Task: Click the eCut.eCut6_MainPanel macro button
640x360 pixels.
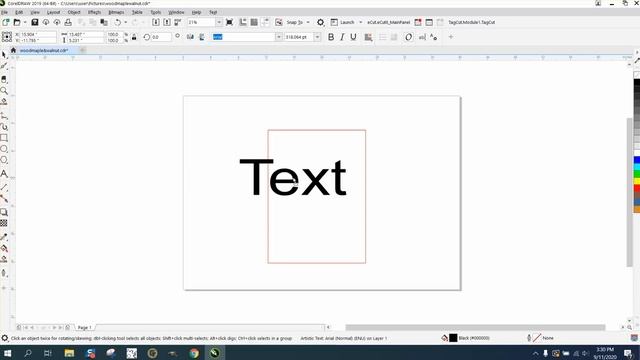Action: pyautogui.click(x=389, y=22)
